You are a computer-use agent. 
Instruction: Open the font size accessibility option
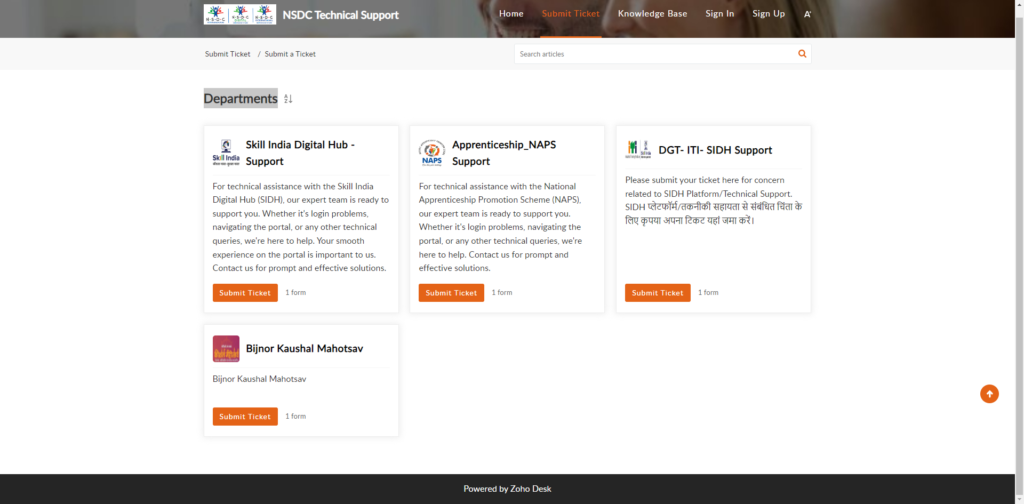808,14
